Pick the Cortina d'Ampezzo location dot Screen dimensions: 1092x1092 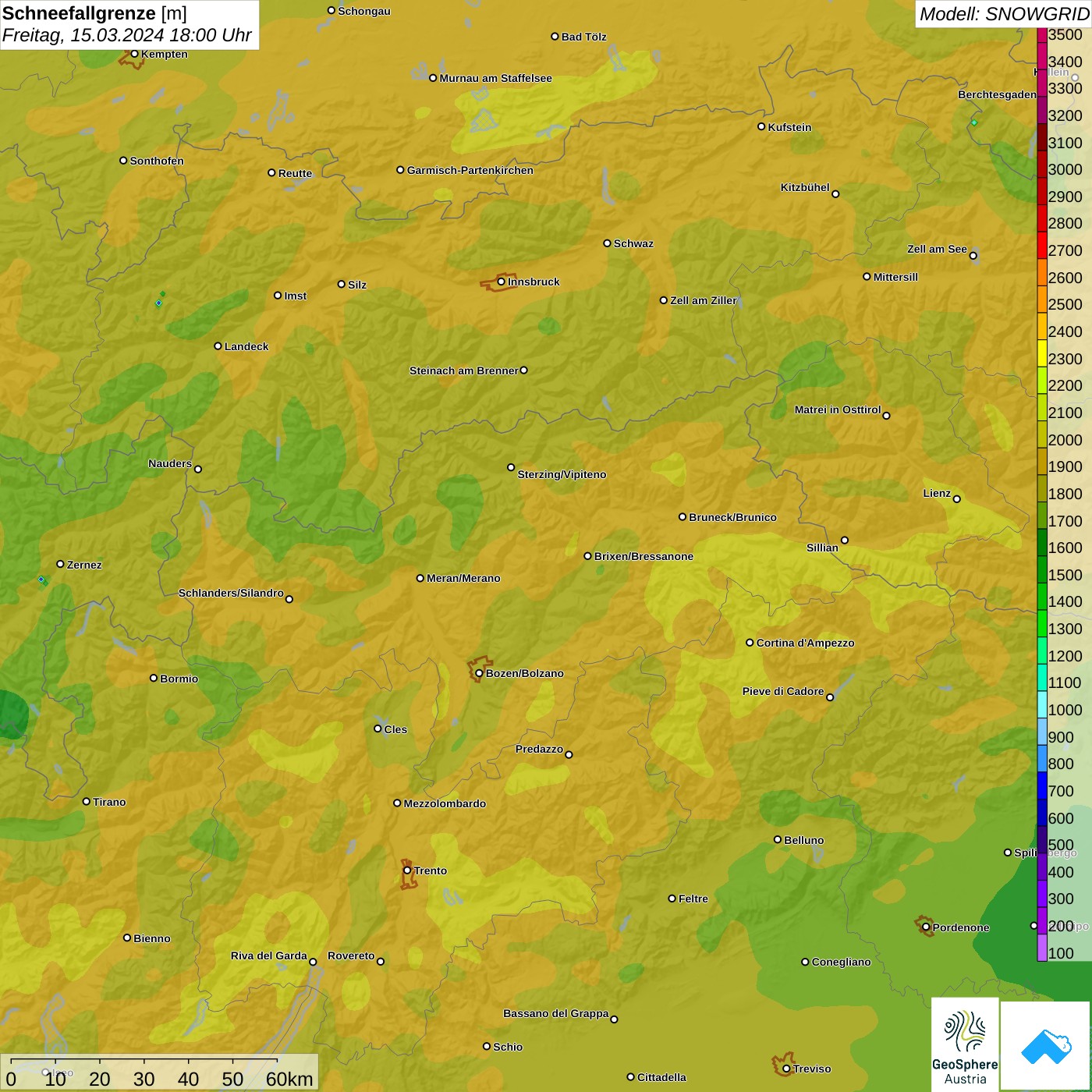750,643
